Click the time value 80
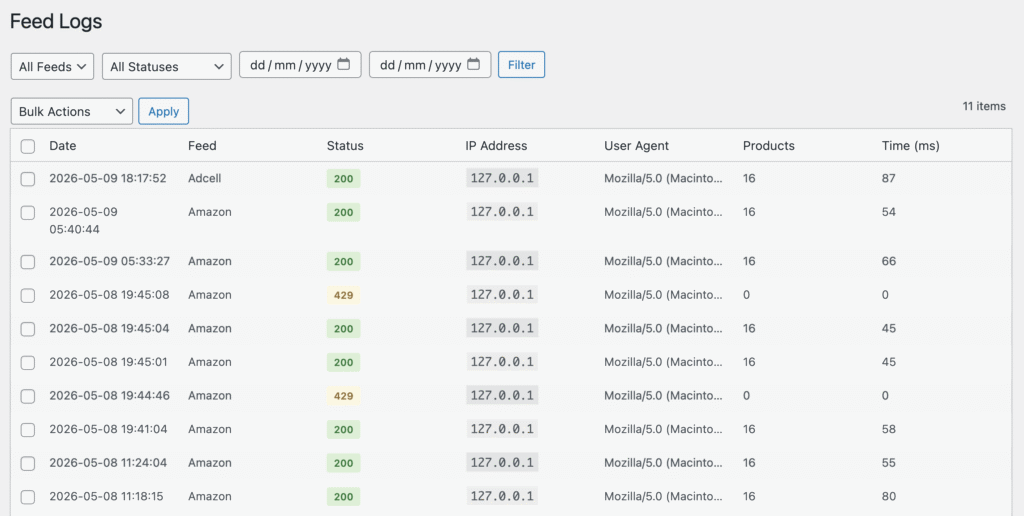Image resolution: width=1024 pixels, height=516 pixels. [888, 496]
